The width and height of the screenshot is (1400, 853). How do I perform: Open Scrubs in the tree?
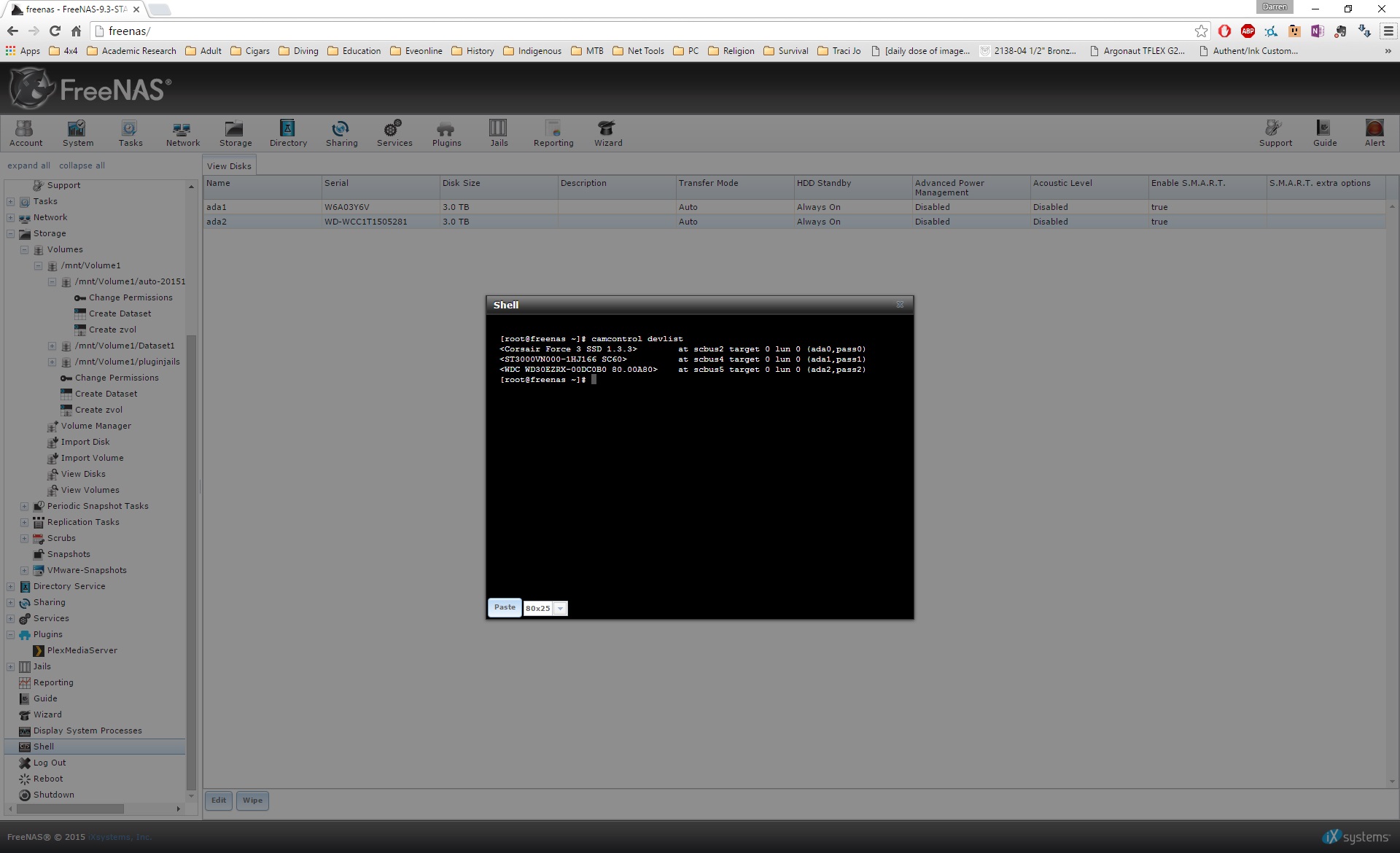pyautogui.click(x=61, y=538)
